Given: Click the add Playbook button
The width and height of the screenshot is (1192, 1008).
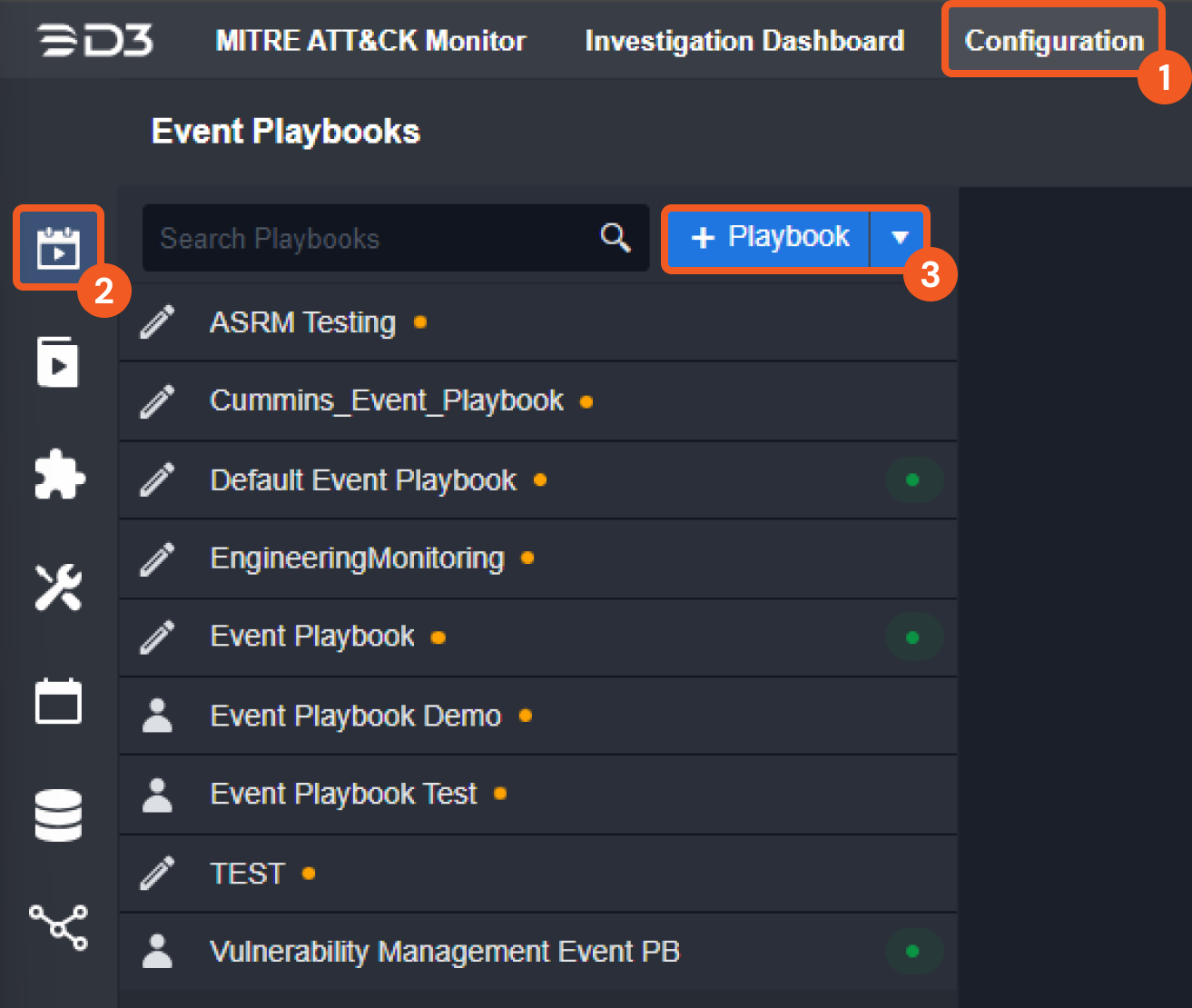Looking at the screenshot, I should pos(770,238).
